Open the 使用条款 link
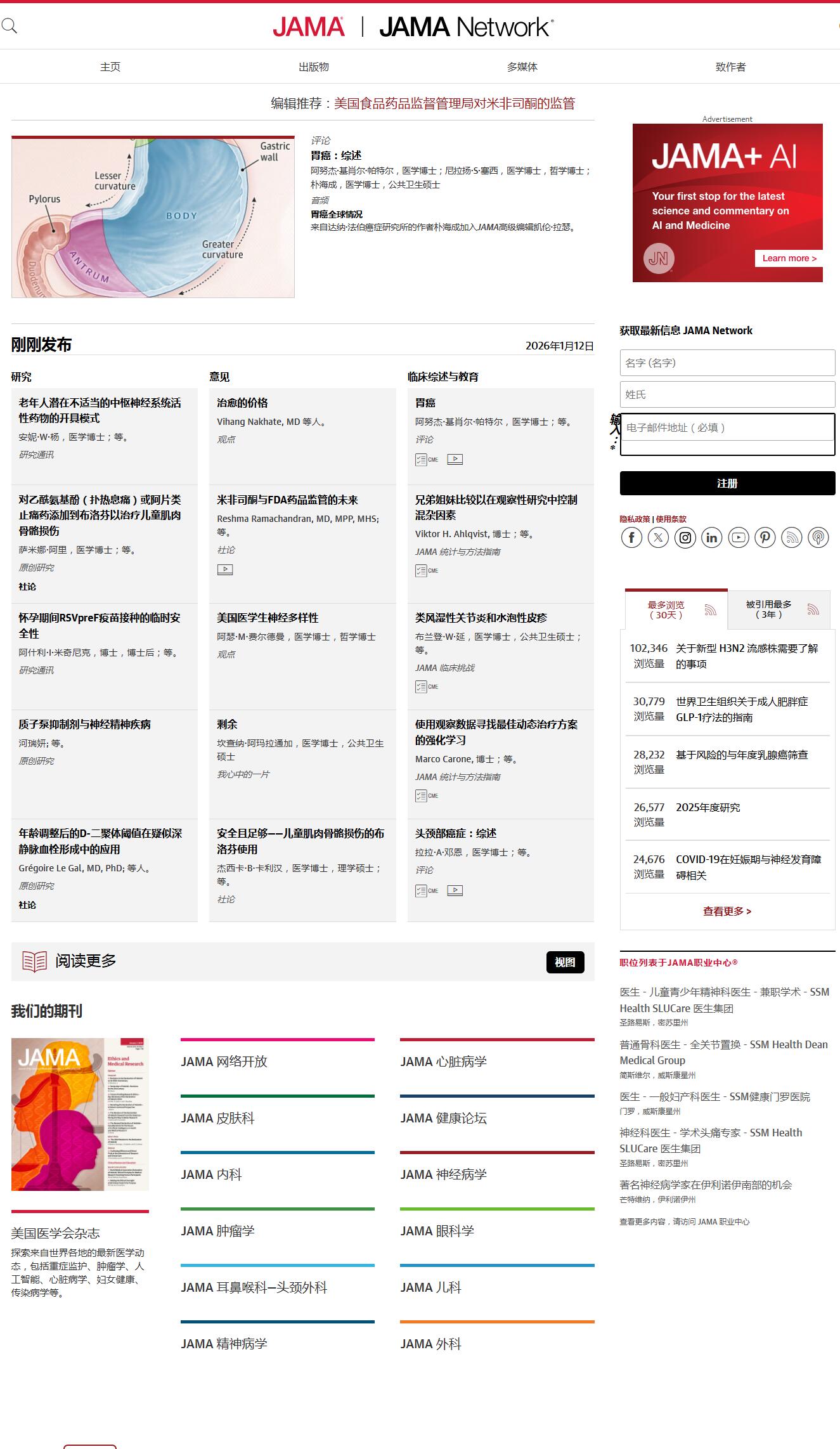The image size is (840, 1449). click(671, 519)
